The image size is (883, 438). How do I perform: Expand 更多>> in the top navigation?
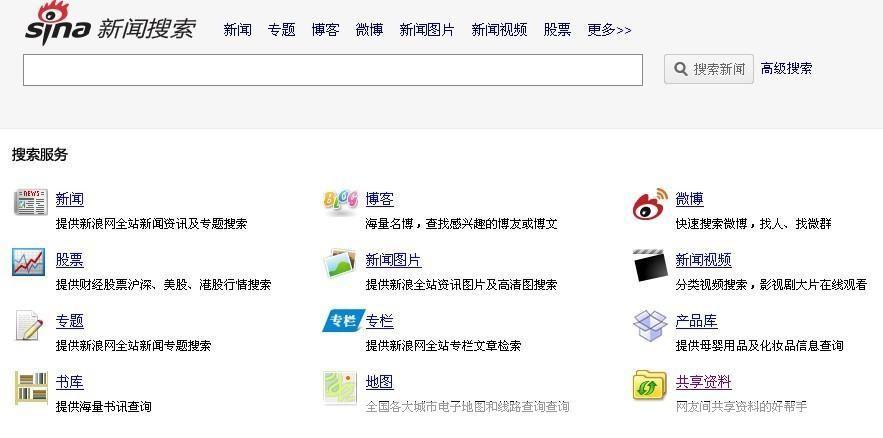coord(609,30)
